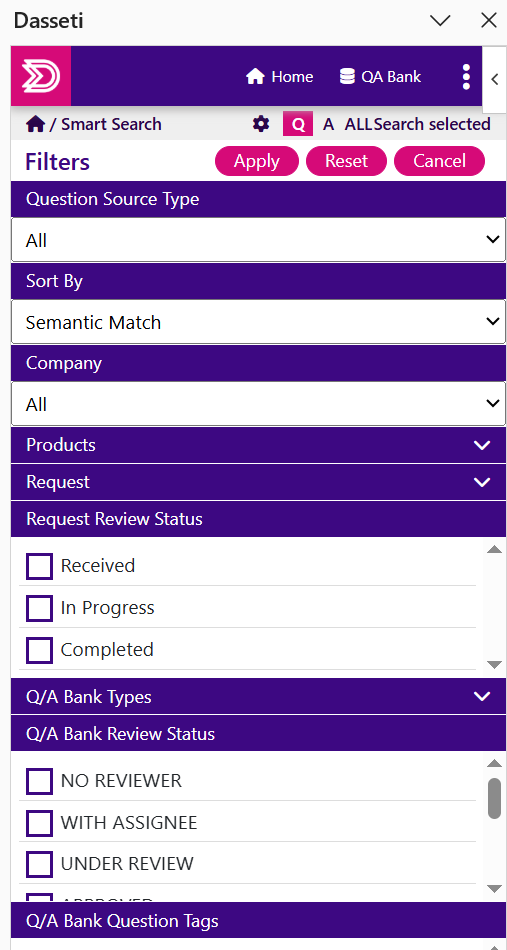Reset all filters

coord(346,161)
